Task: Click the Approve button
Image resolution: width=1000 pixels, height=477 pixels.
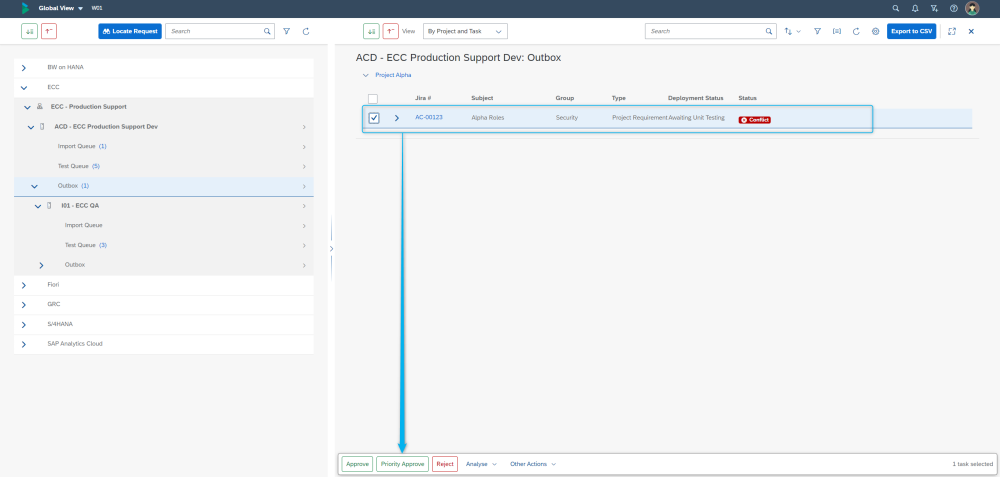Action: coord(357,464)
